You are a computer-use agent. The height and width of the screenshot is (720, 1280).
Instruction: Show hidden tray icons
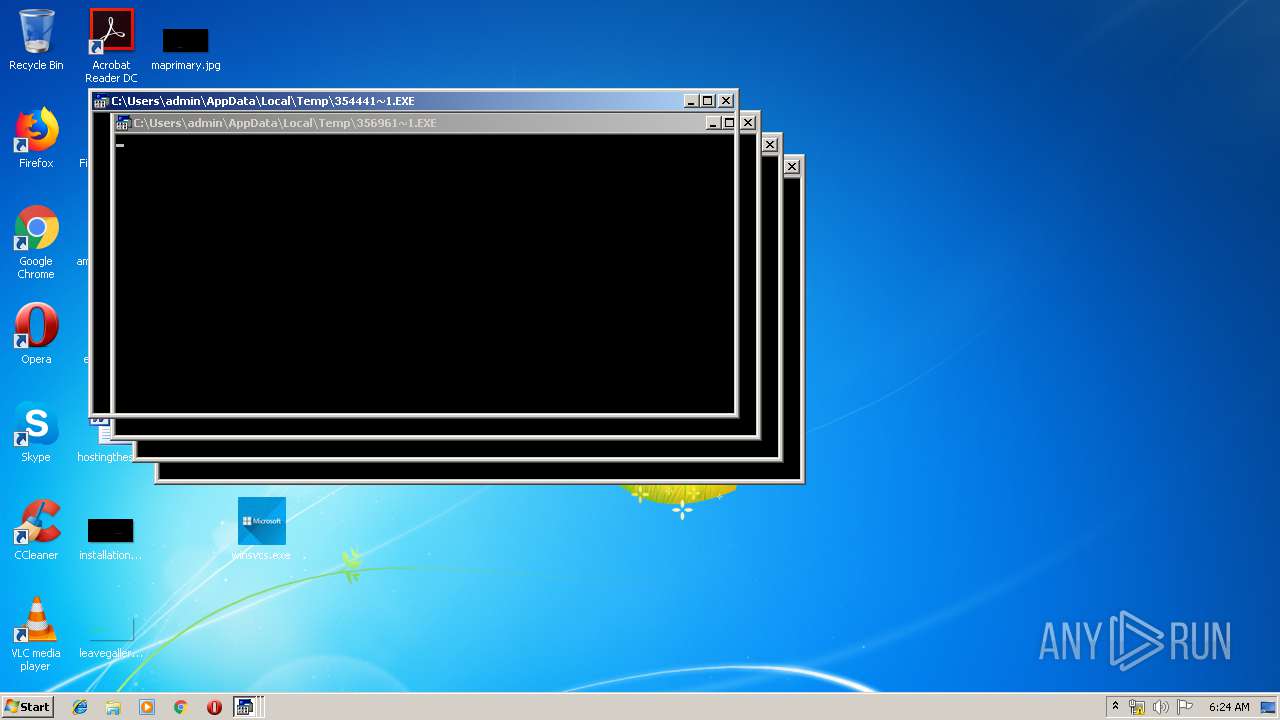click(x=1116, y=707)
